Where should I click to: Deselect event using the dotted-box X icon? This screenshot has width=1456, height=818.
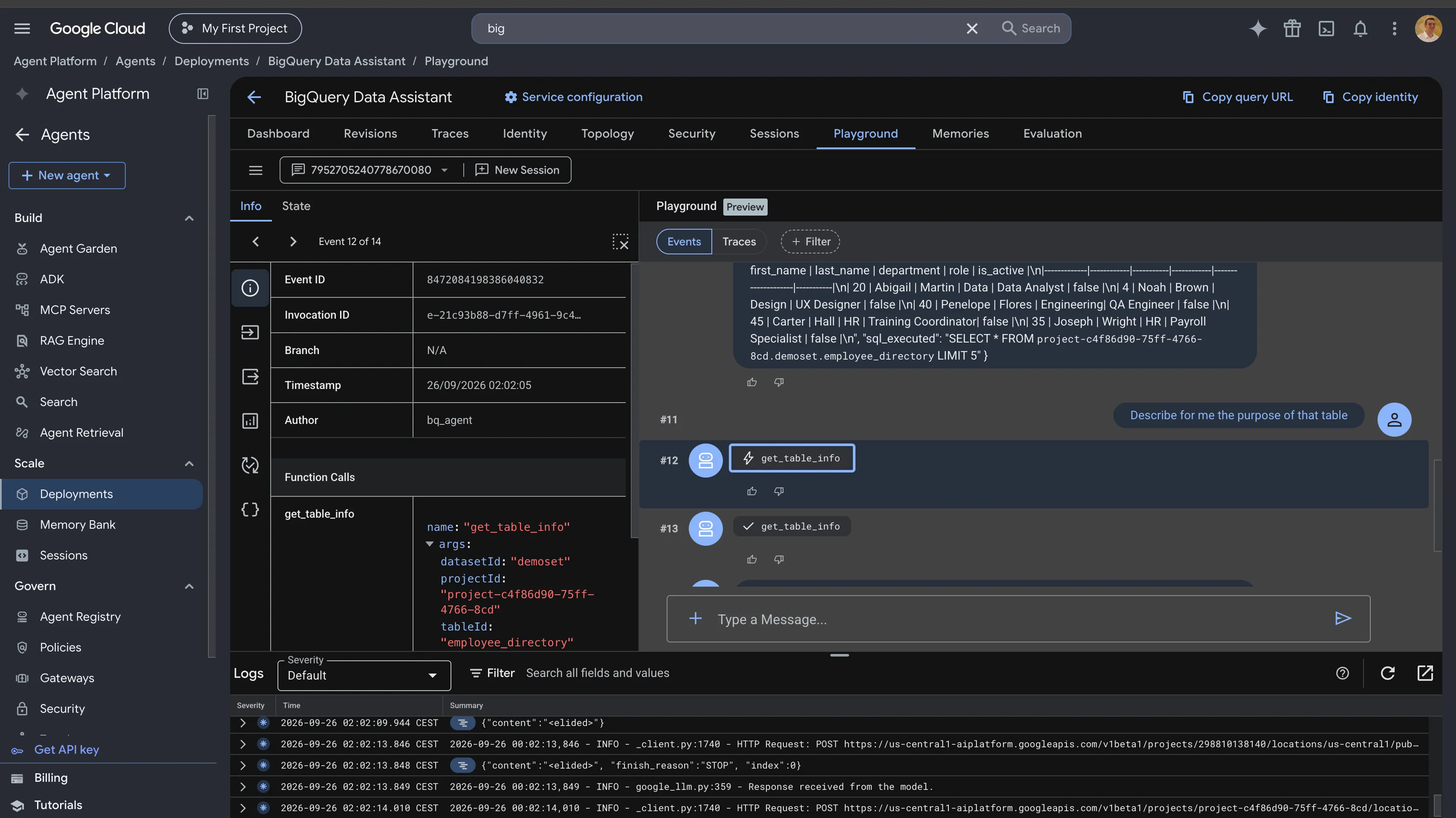click(620, 242)
